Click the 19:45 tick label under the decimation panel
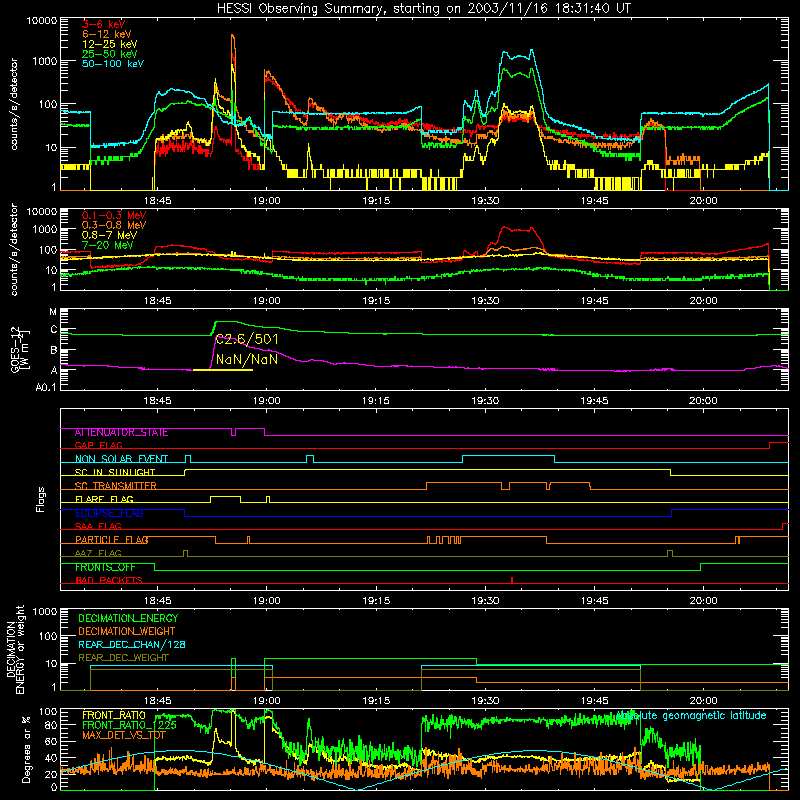The height and width of the screenshot is (800, 800). (594, 701)
